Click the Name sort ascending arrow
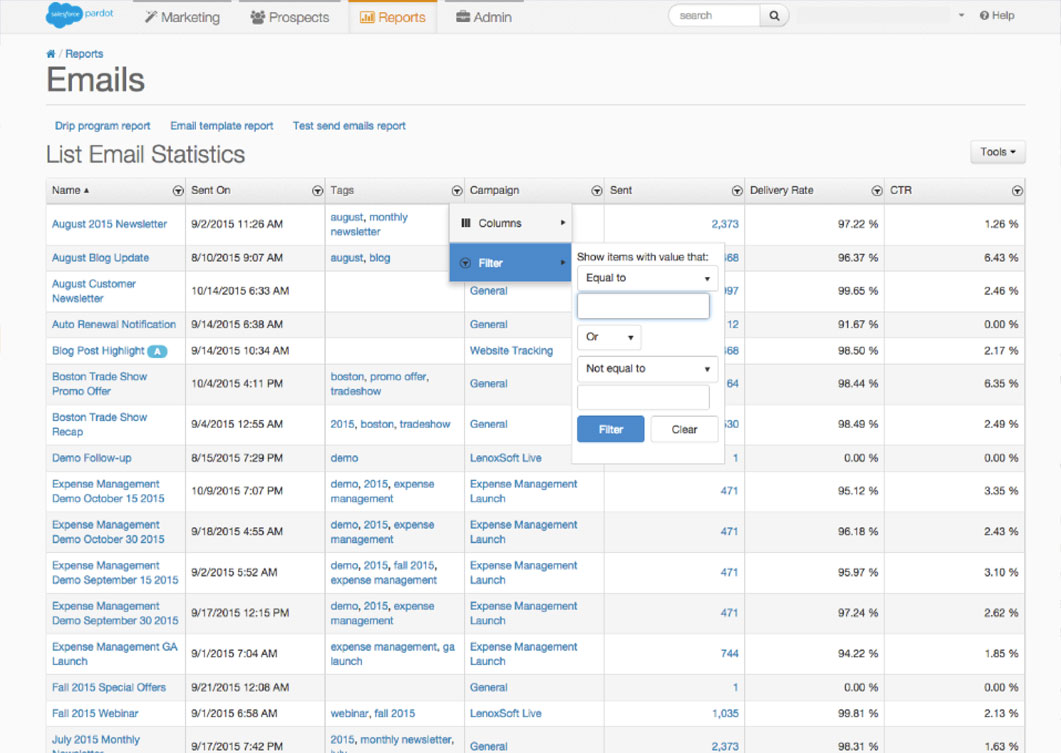Image resolution: width=1061 pixels, height=753 pixels. click(87, 191)
